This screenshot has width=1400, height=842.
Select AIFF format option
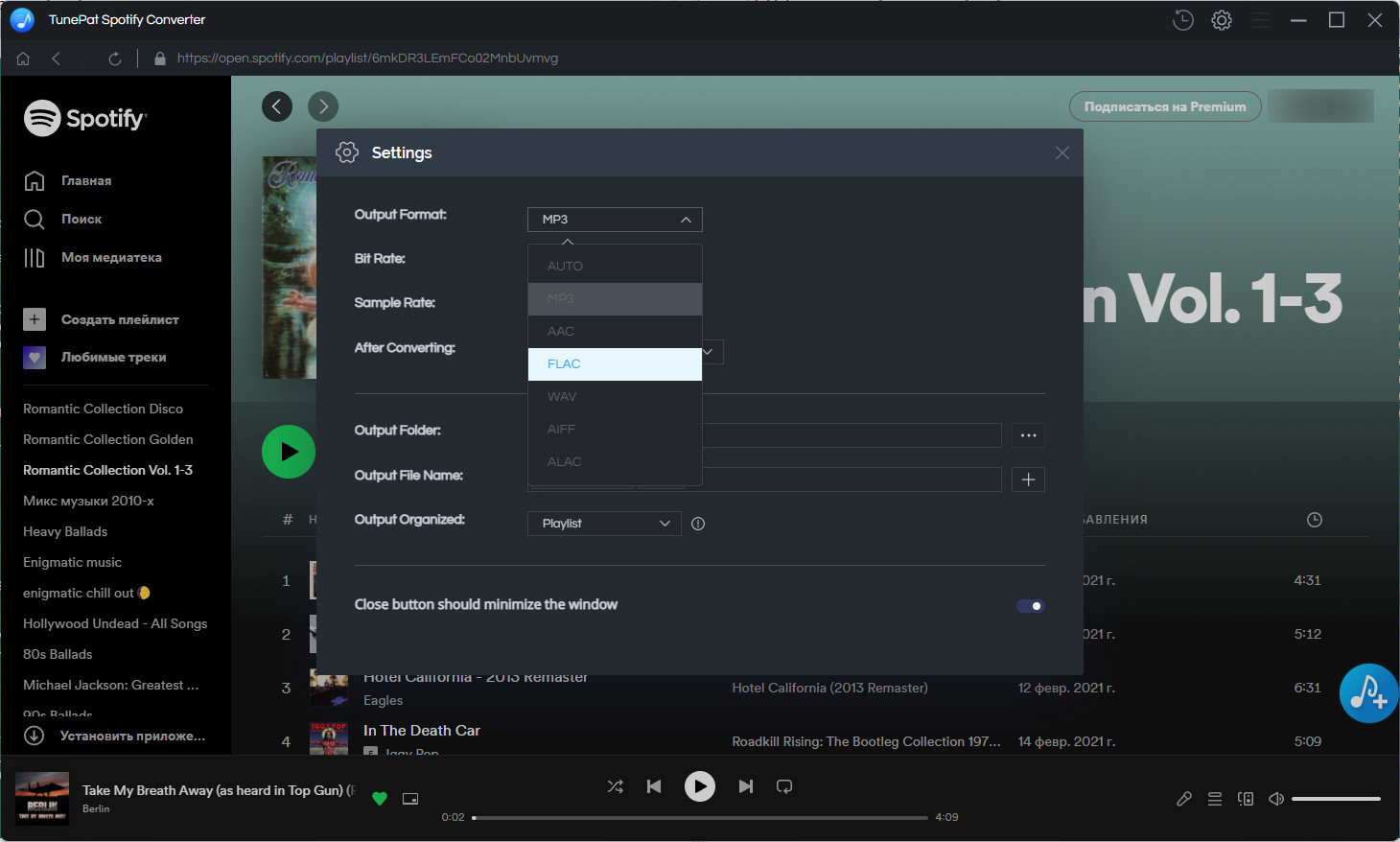pos(615,429)
